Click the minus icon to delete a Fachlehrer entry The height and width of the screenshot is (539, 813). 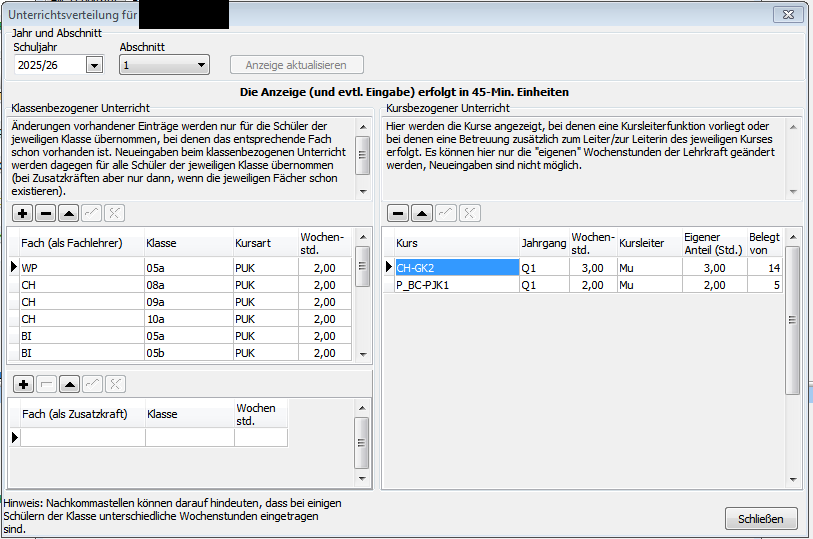[45, 213]
